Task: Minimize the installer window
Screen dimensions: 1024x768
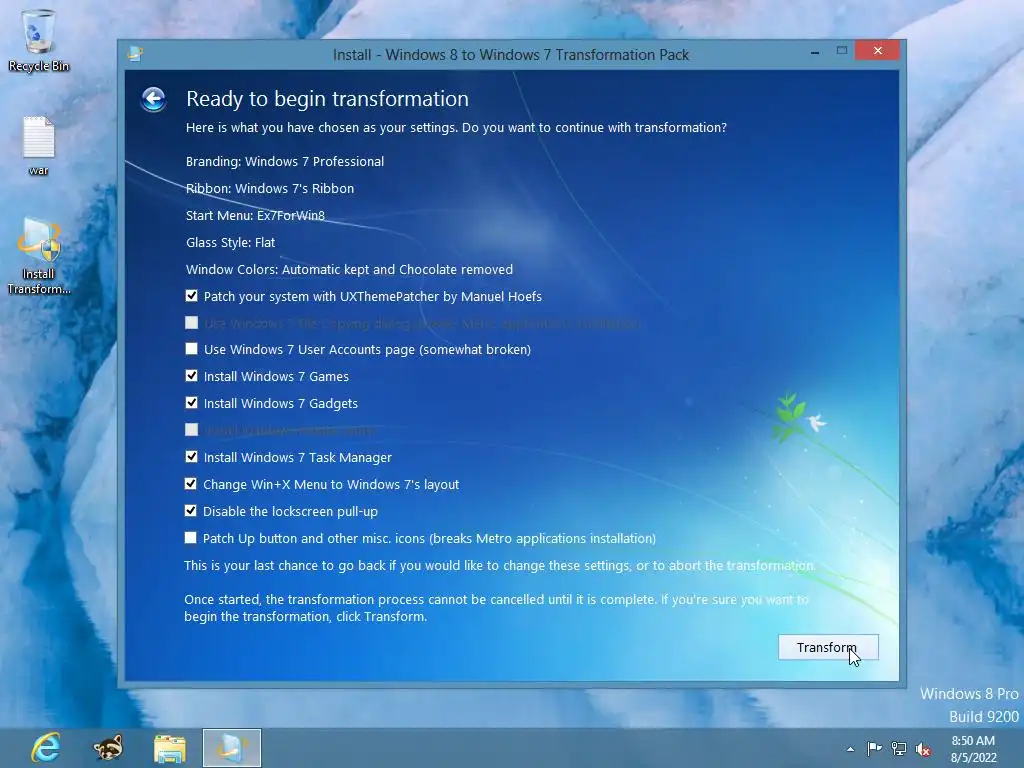Action: [815, 52]
